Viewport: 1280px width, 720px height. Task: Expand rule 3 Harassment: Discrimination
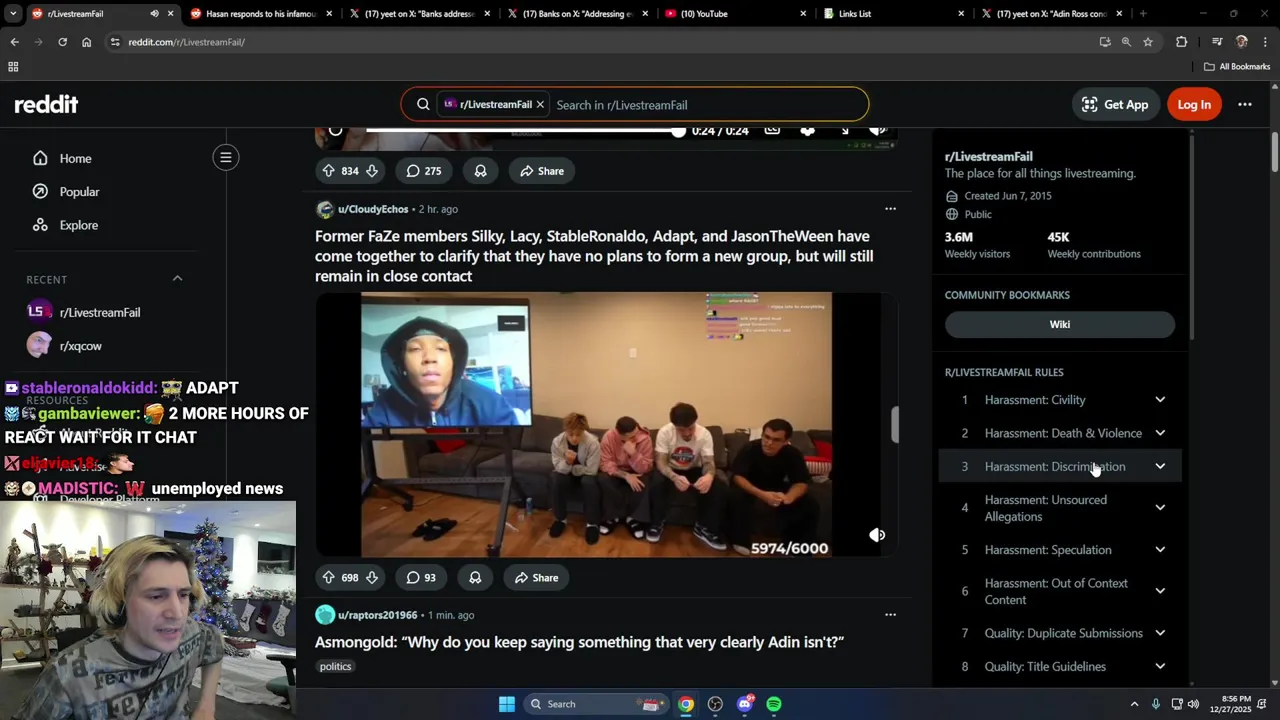pyautogui.click(x=1060, y=466)
